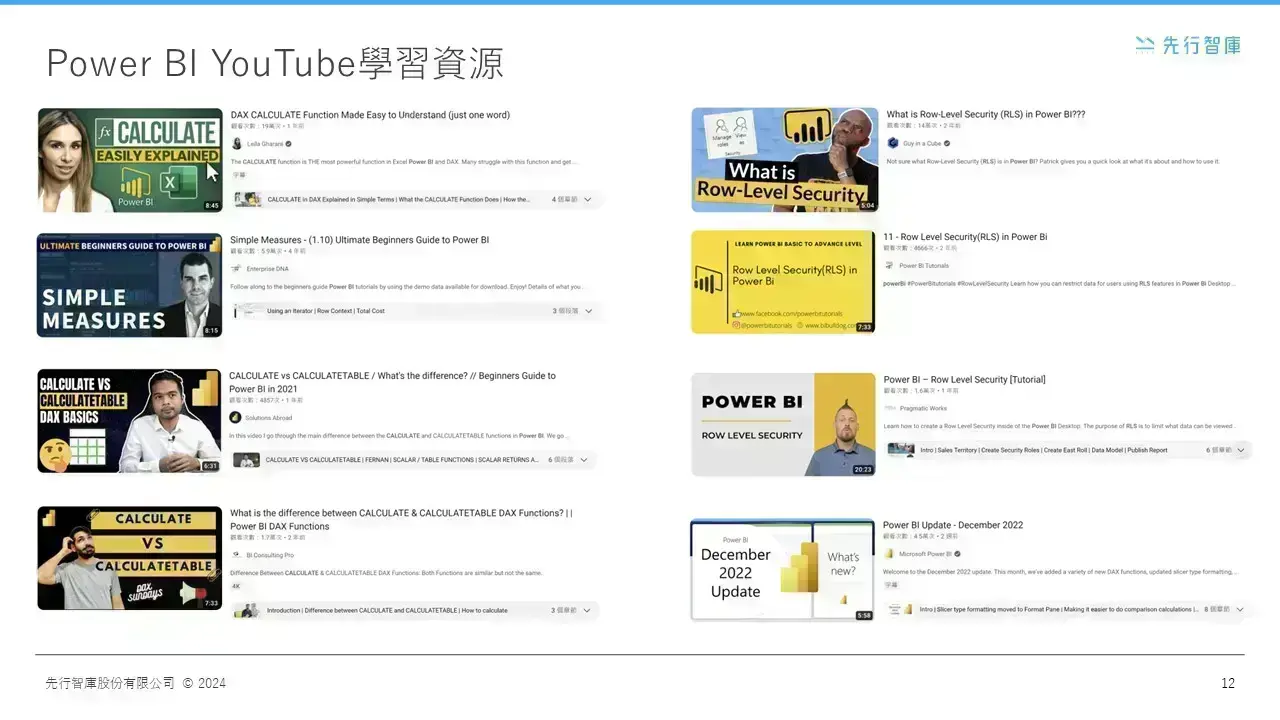The width and height of the screenshot is (1280, 720).
Task: Expand chapters of Power BI December 2022 Update
Action: pyautogui.click(x=1240, y=609)
